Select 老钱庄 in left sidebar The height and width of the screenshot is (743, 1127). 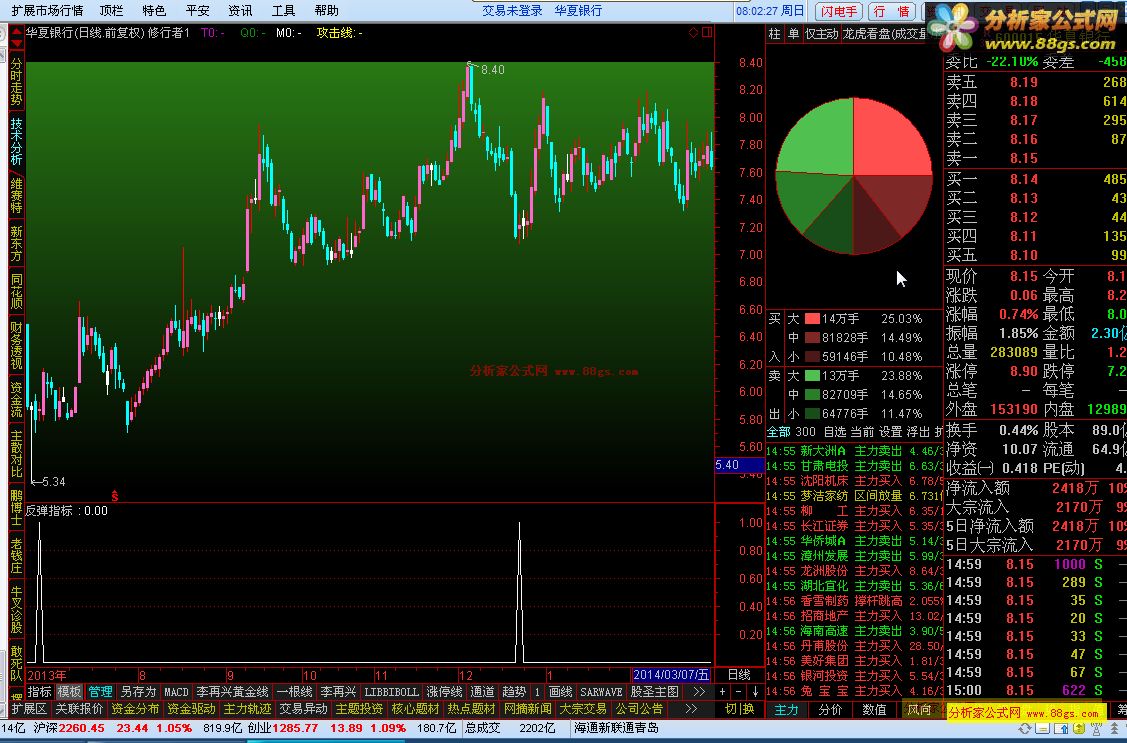[x=17, y=555]
